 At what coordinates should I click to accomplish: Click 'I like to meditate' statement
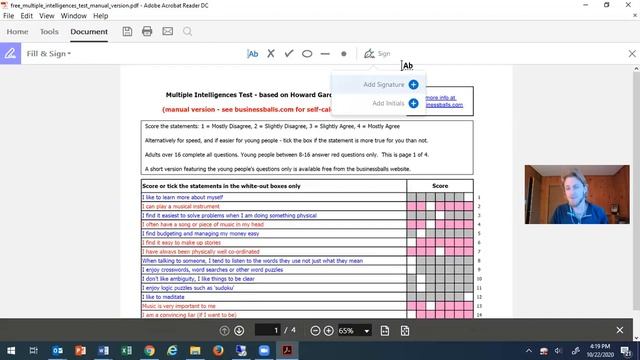pos(163,297)
